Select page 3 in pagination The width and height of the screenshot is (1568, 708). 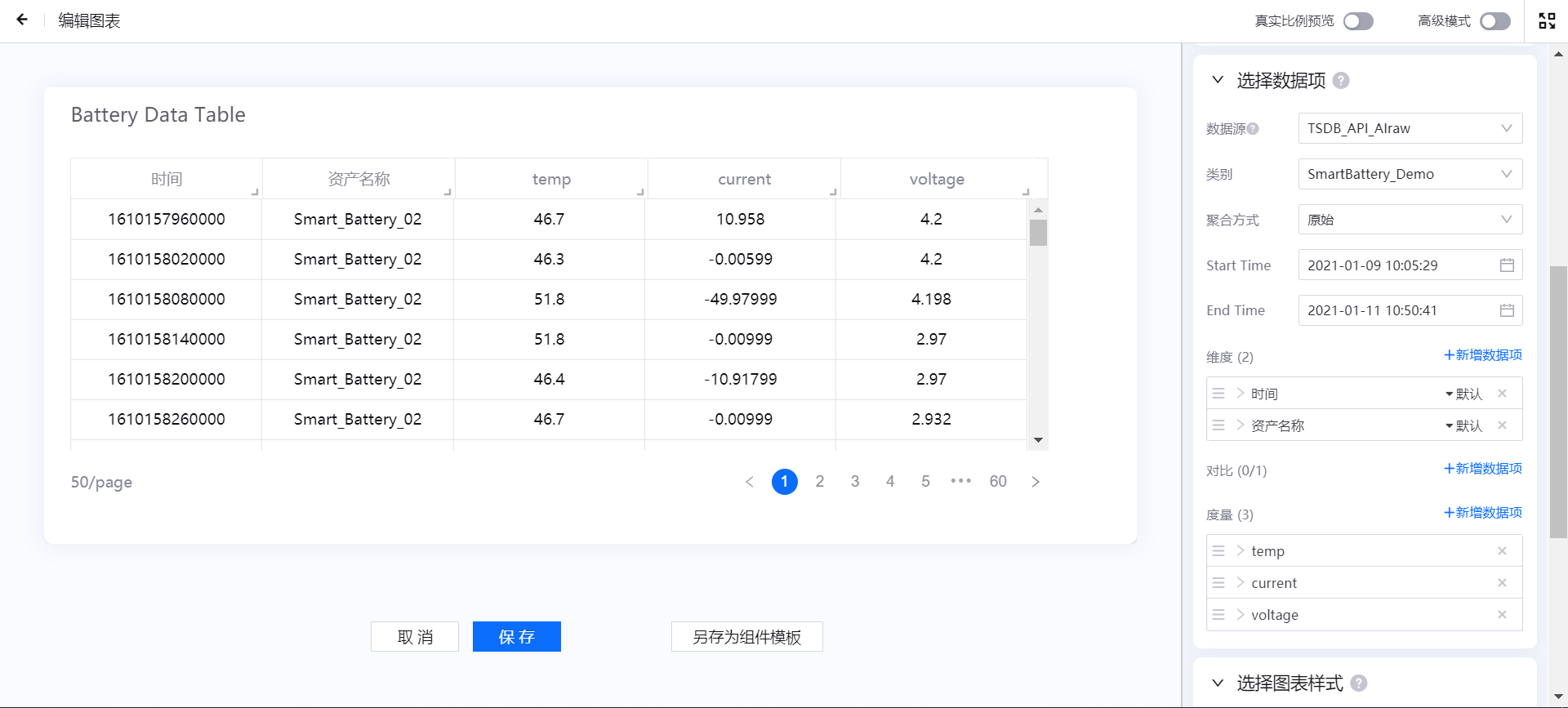click(x=855, y=482)
